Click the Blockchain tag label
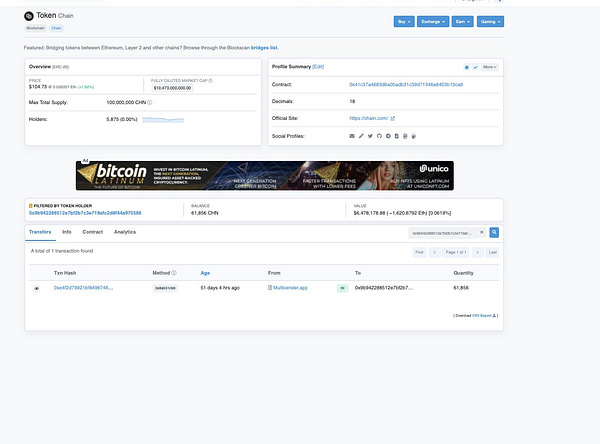This screenshot has height=444, width=600. [35, 28]
